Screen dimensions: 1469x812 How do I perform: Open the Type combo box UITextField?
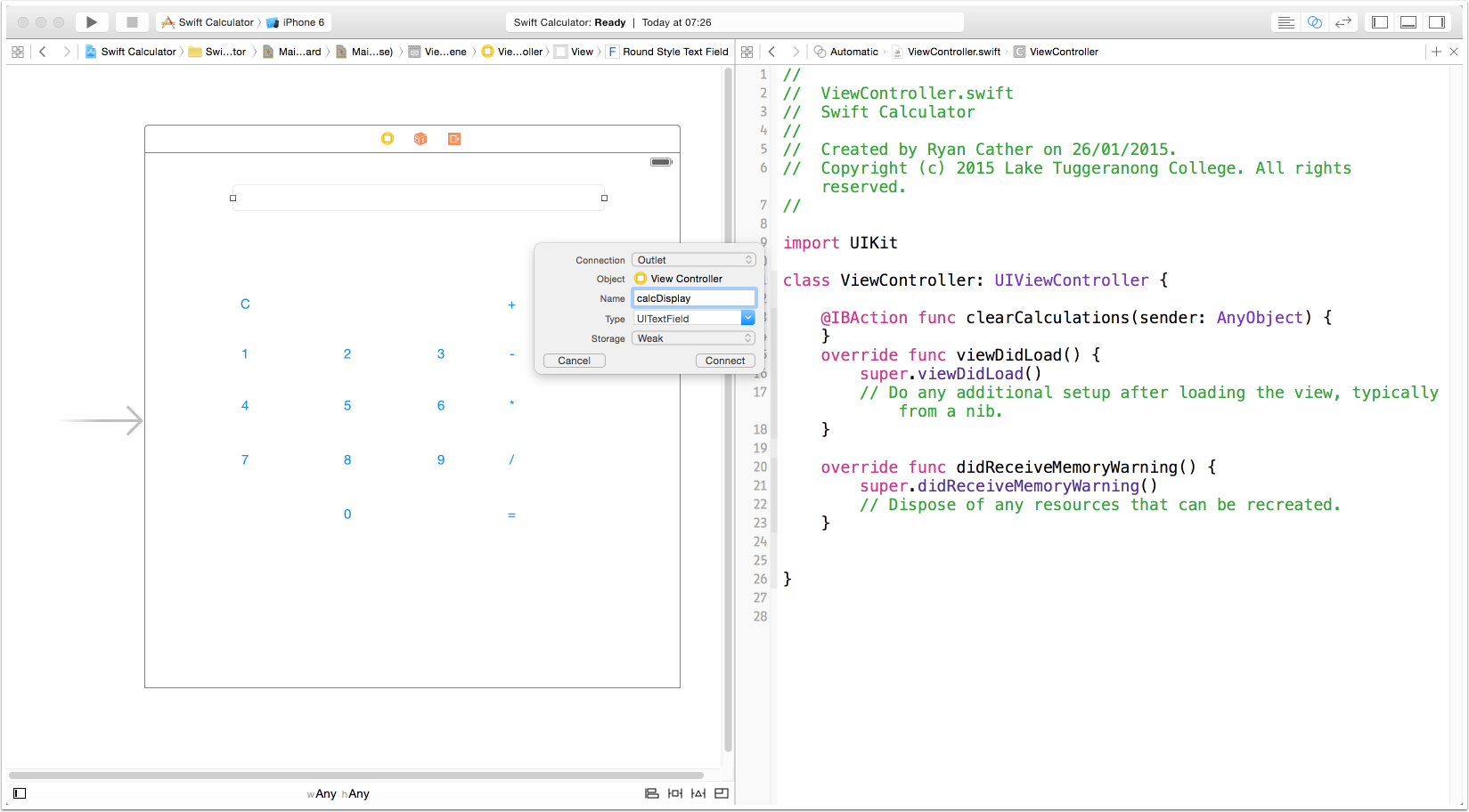click(x=694, y=318)
